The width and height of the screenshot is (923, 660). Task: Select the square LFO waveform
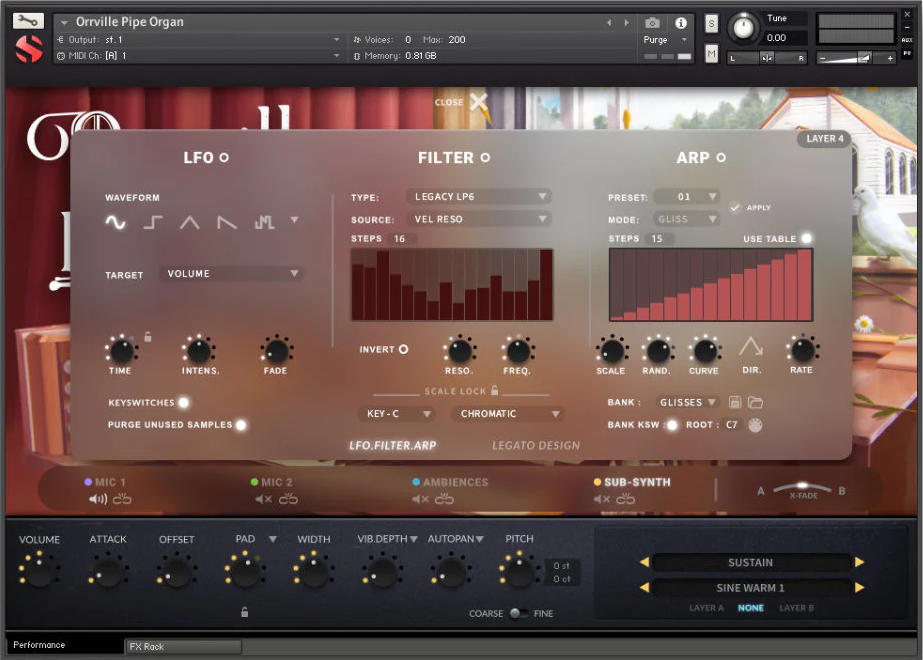[x=153, y=221]
